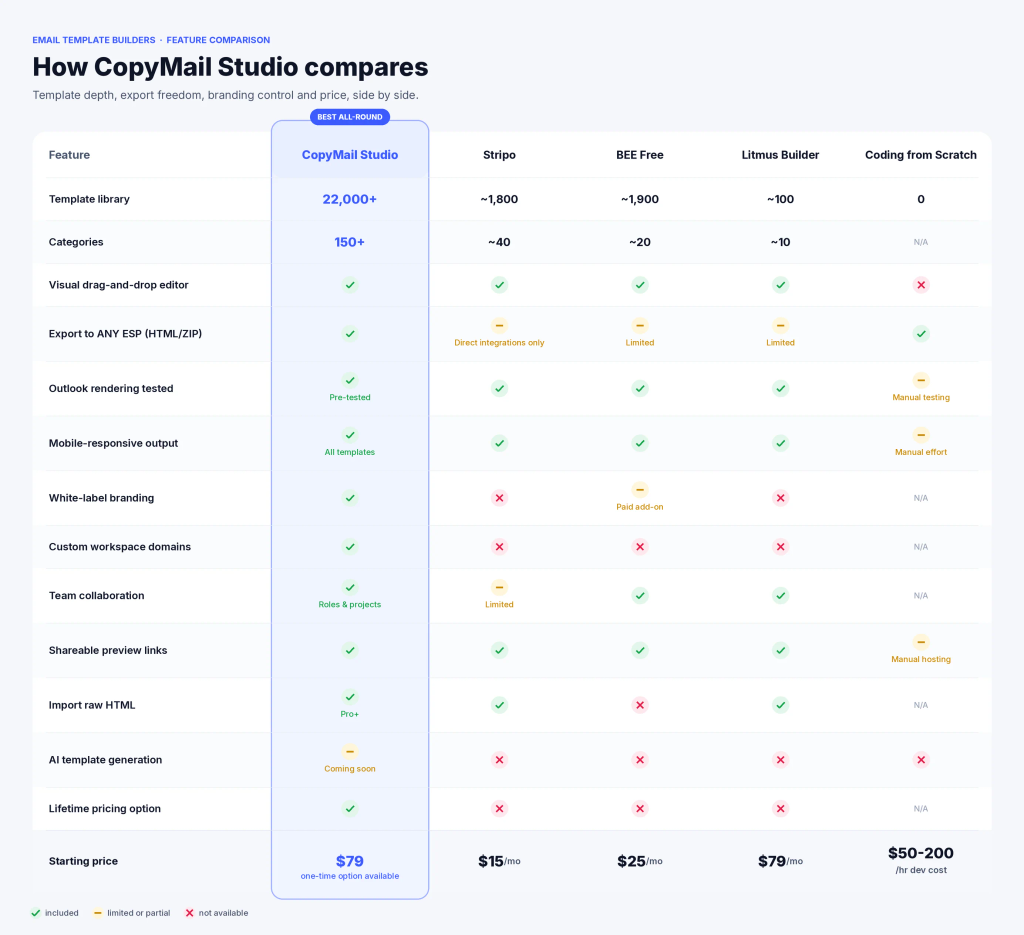Image resolution: width=1024 pixels, height=935 pixels.
Task: Select the CopyMail Studio column header
Action: pyautogui.click(x=350, y=155)
